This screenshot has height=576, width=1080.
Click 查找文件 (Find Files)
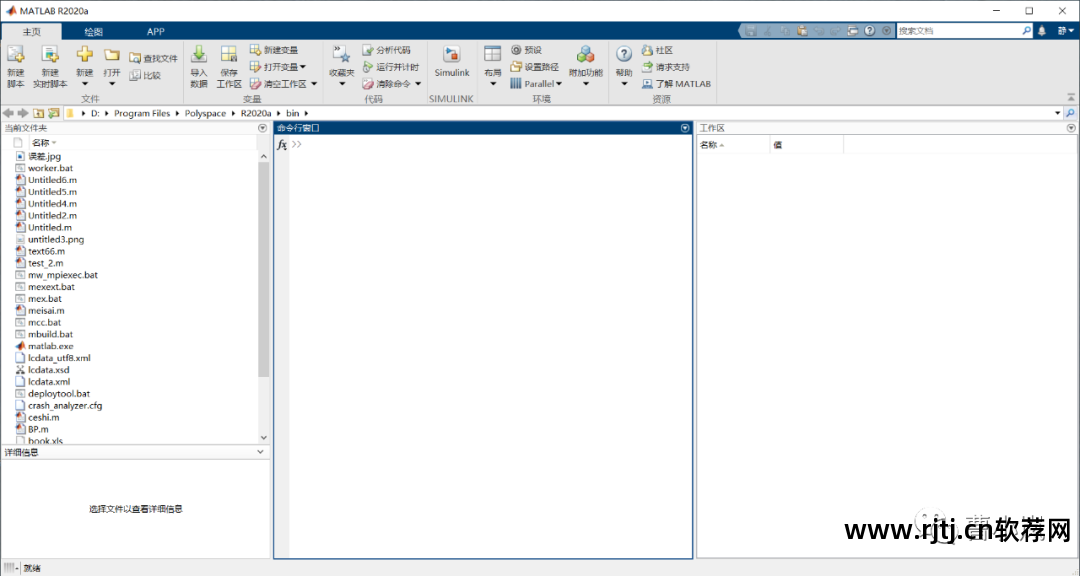click(x=153, y=59)
